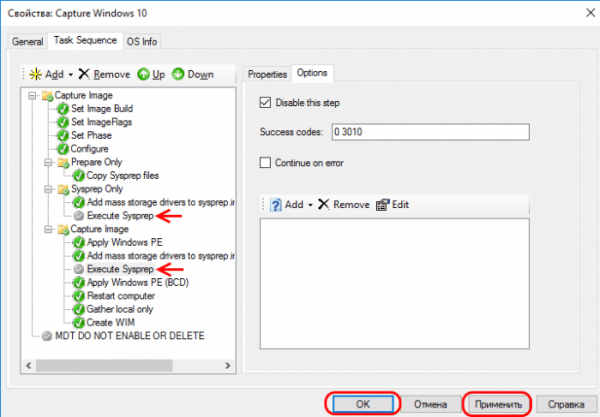
Task: Click green check icon of Create WIM
Action: point(78,323)
